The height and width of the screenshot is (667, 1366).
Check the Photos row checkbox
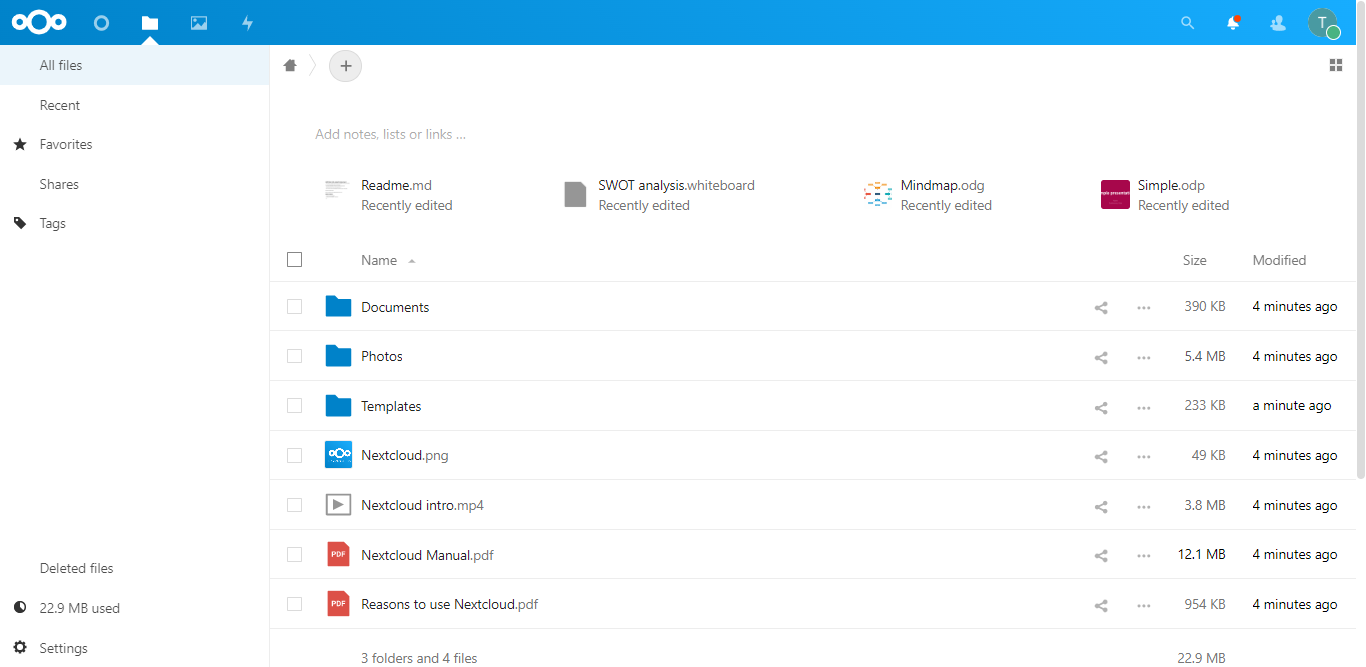point(294,356)
